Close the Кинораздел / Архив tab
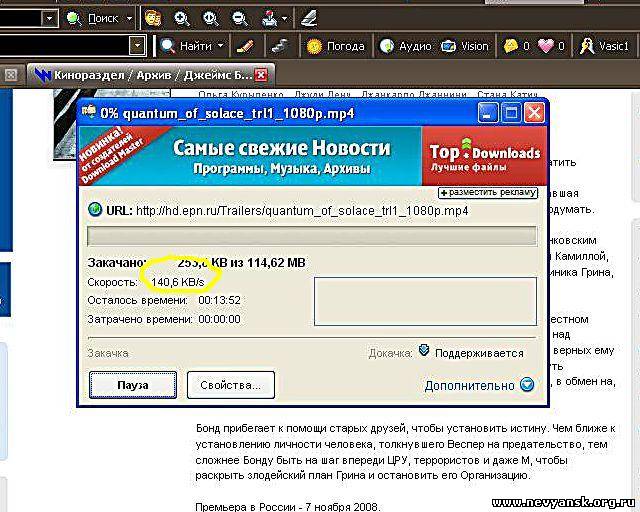Screen dimensions: 640x512 click(x=261, y=75)
